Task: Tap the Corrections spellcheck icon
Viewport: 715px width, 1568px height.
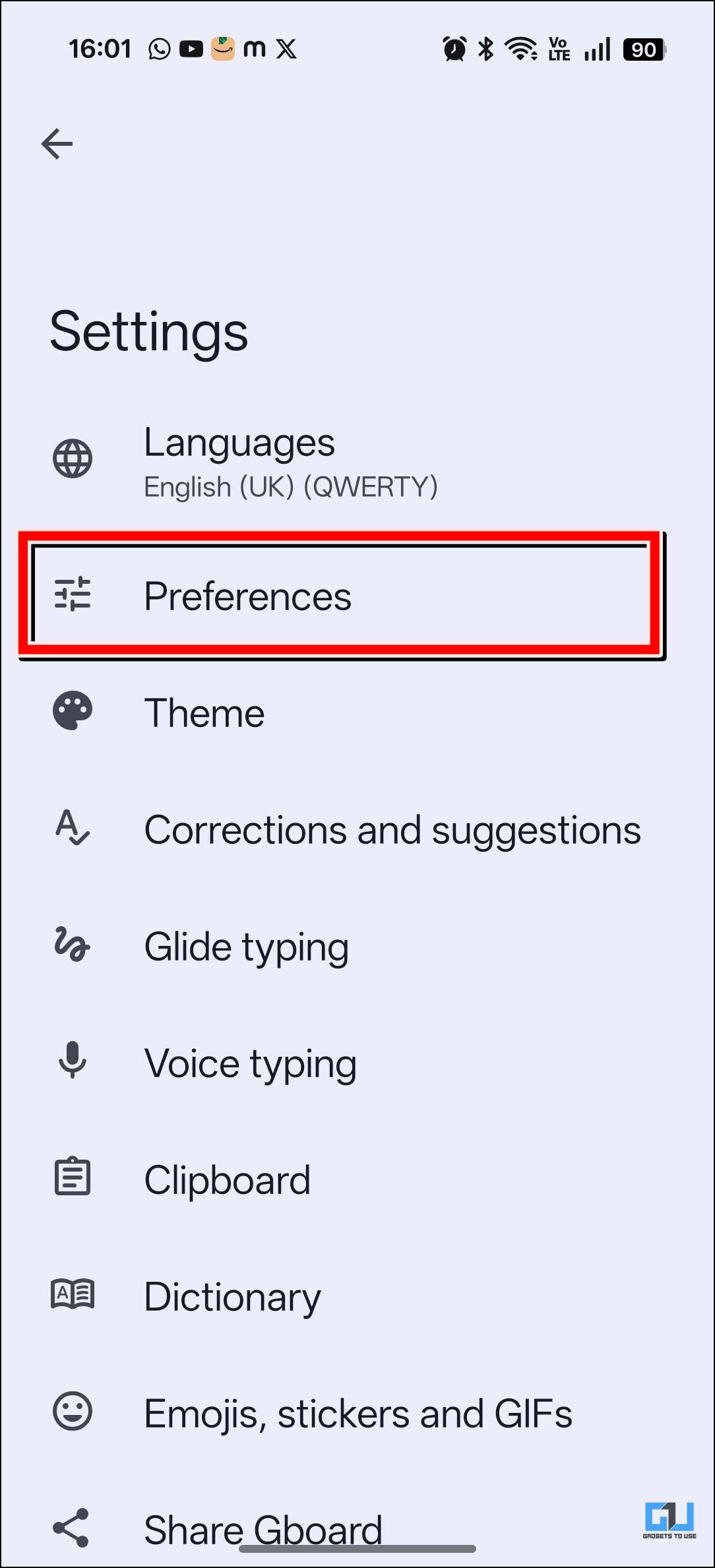Action: pos(73,829)
